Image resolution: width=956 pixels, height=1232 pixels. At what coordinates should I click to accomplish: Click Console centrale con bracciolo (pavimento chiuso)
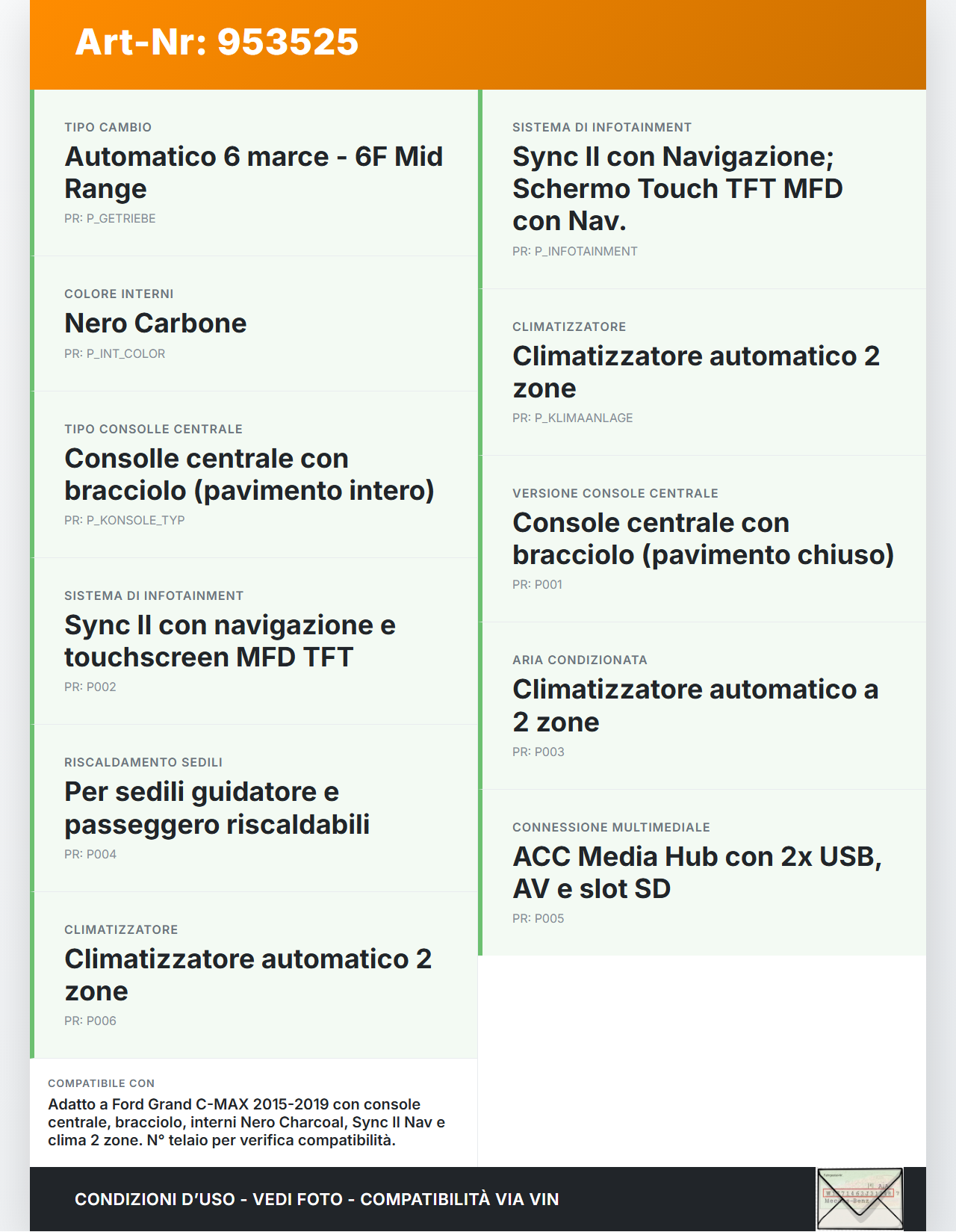point(702,539)
